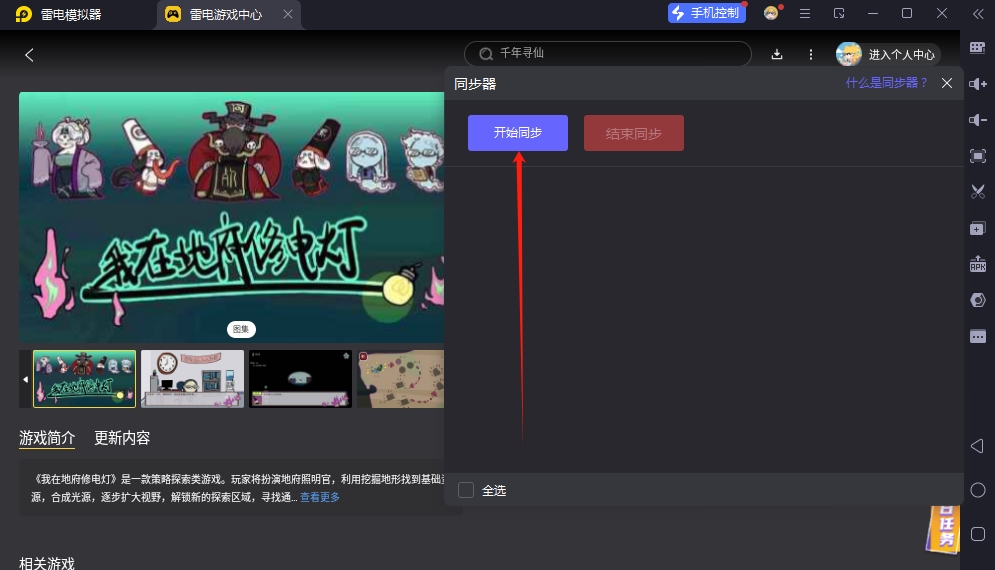Go back using the left arrow
This screenshot has width=995, height=570.
point(29,55)
